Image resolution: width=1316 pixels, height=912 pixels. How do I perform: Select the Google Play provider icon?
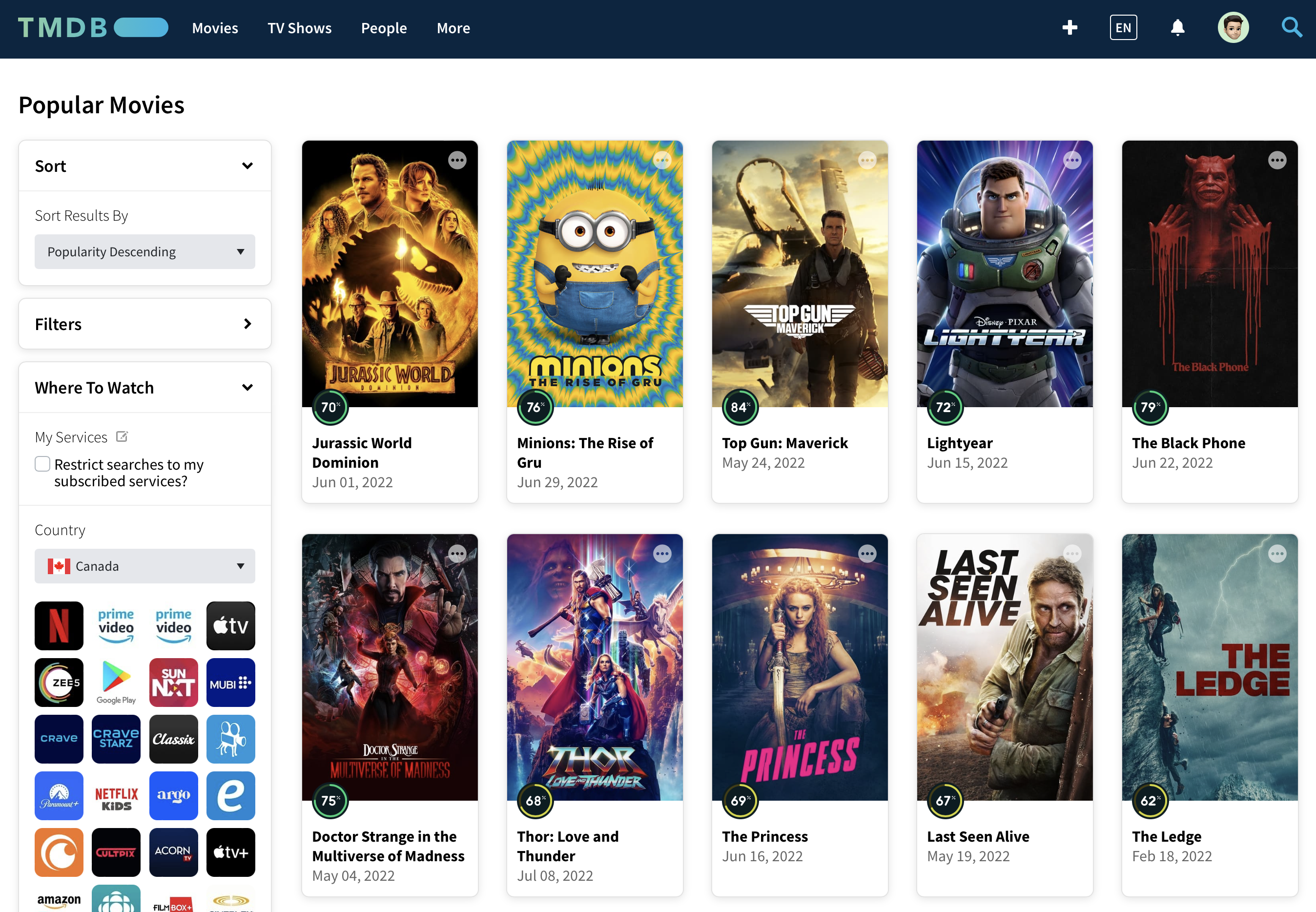(116, 682)
